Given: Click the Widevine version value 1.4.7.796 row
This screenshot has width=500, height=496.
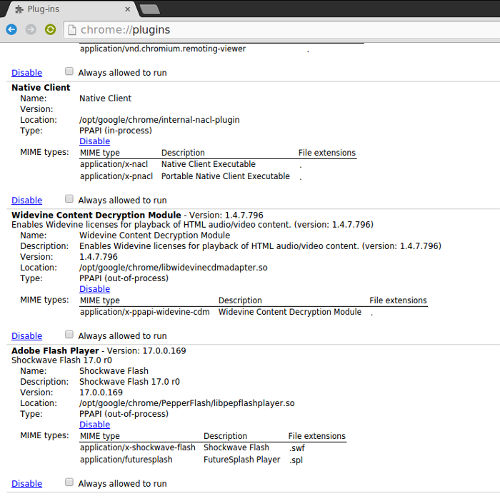Looking at the screenshot, I should pos(98,257).
